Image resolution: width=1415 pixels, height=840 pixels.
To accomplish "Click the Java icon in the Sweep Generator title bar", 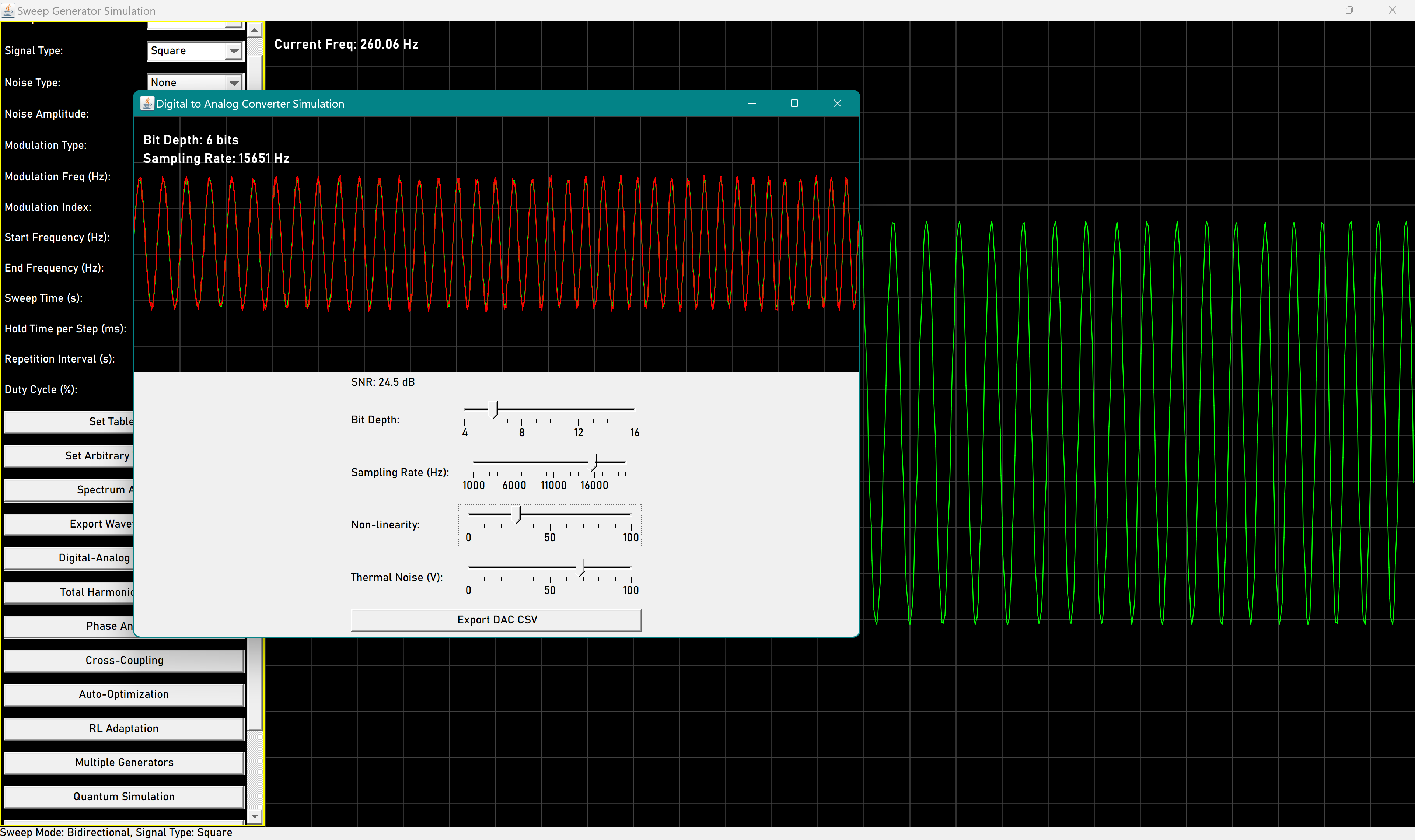I will tap(8, 10).
